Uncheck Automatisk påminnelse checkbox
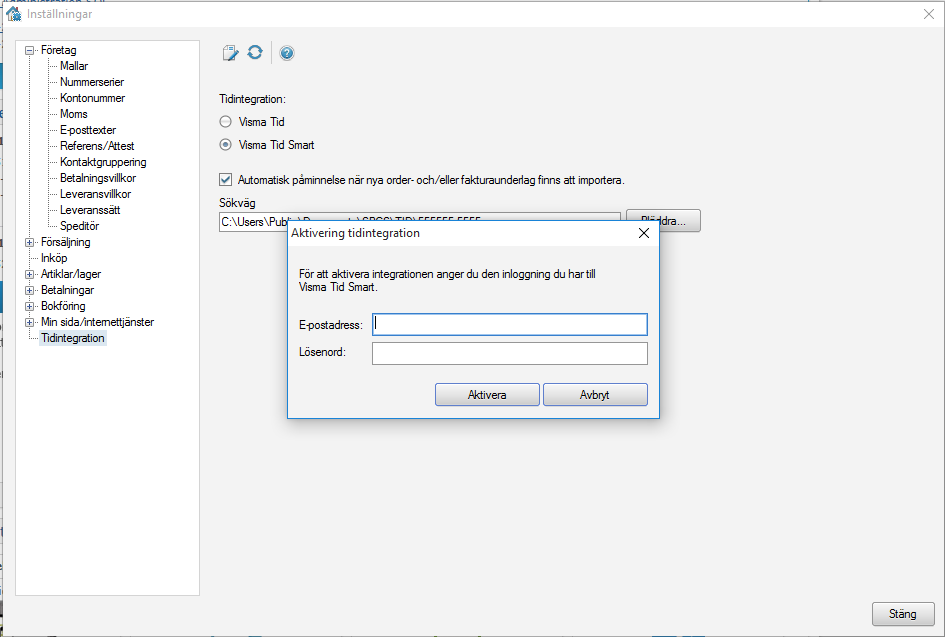Image resolution: width=945 pixels, height=637 pixels. pyautogui.click(x=225, y=180)
